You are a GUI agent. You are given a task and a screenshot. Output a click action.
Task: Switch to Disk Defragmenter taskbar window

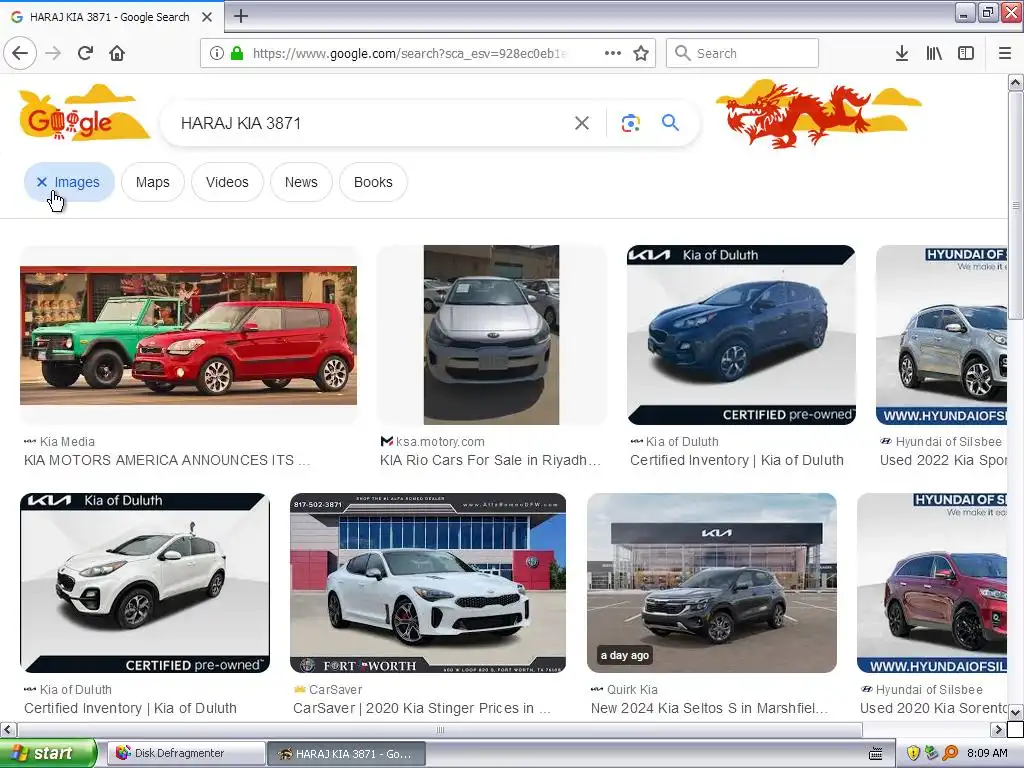185,754
